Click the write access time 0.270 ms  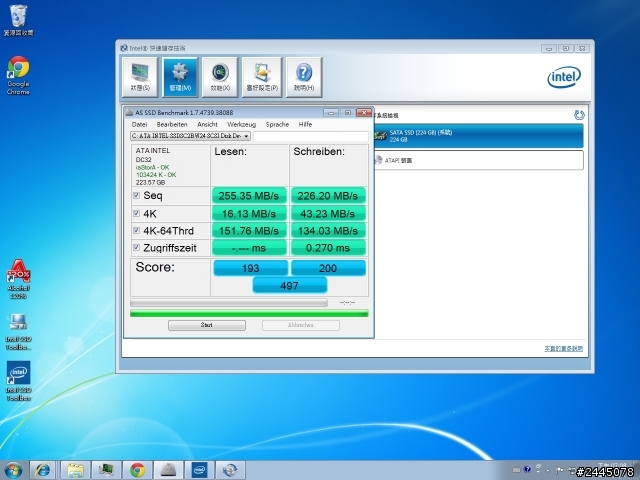click(x=328, y=248)
